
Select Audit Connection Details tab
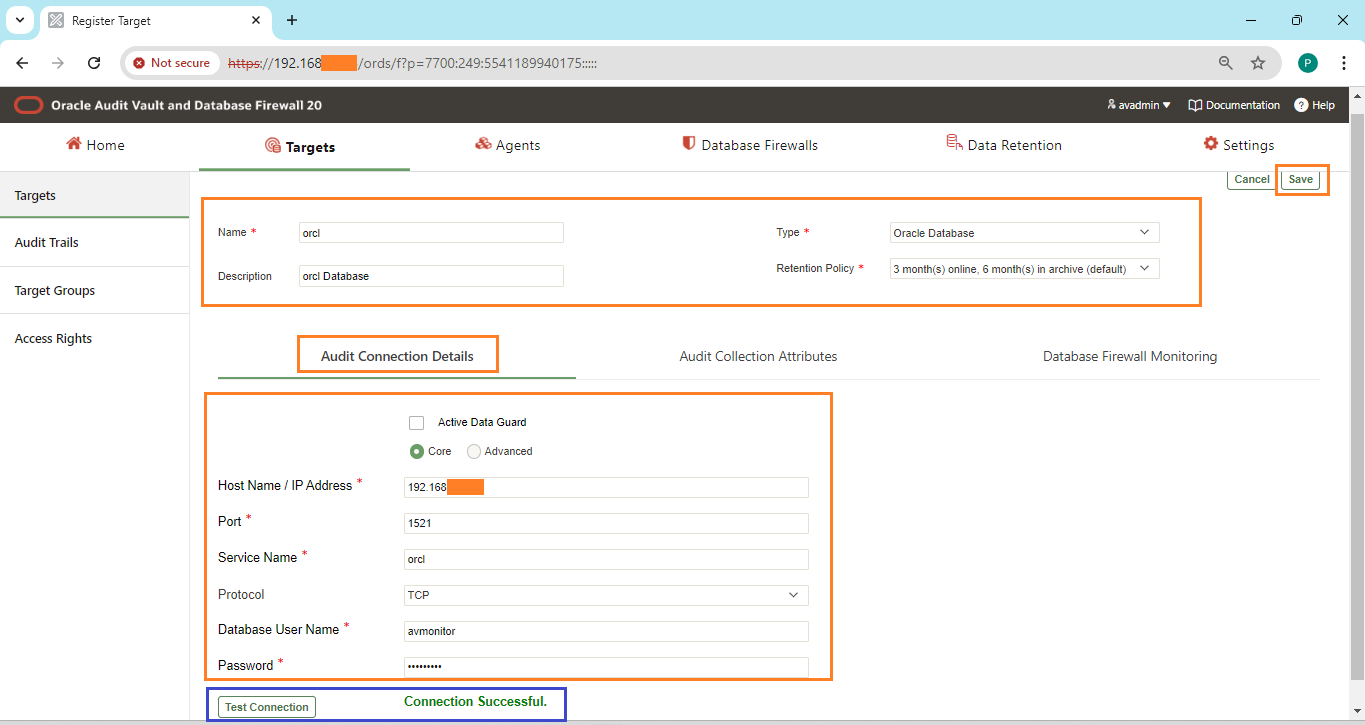(397, 356)
